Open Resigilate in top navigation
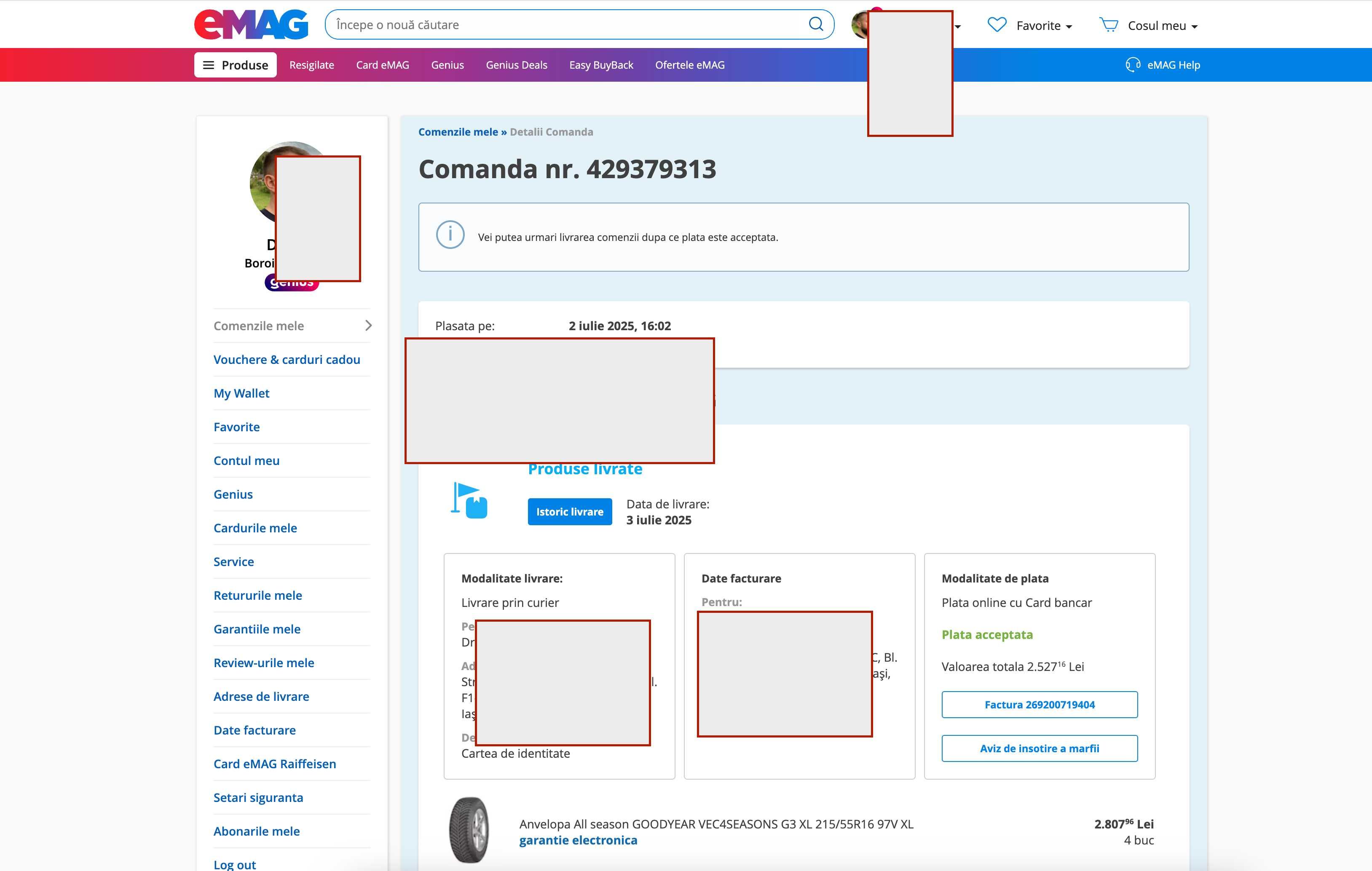This screenshot has height=871, width=1372. (x=312, y=65)
